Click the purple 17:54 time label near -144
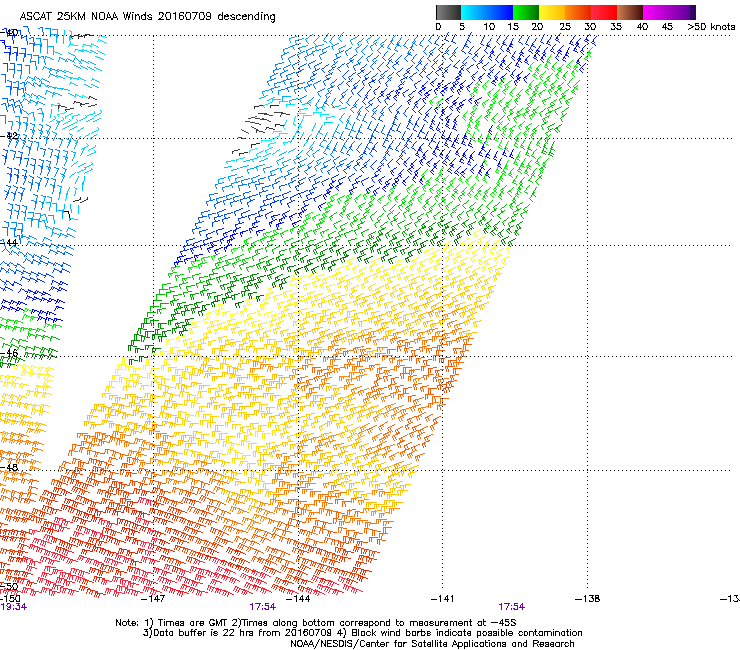 click(x=262, y=607)
